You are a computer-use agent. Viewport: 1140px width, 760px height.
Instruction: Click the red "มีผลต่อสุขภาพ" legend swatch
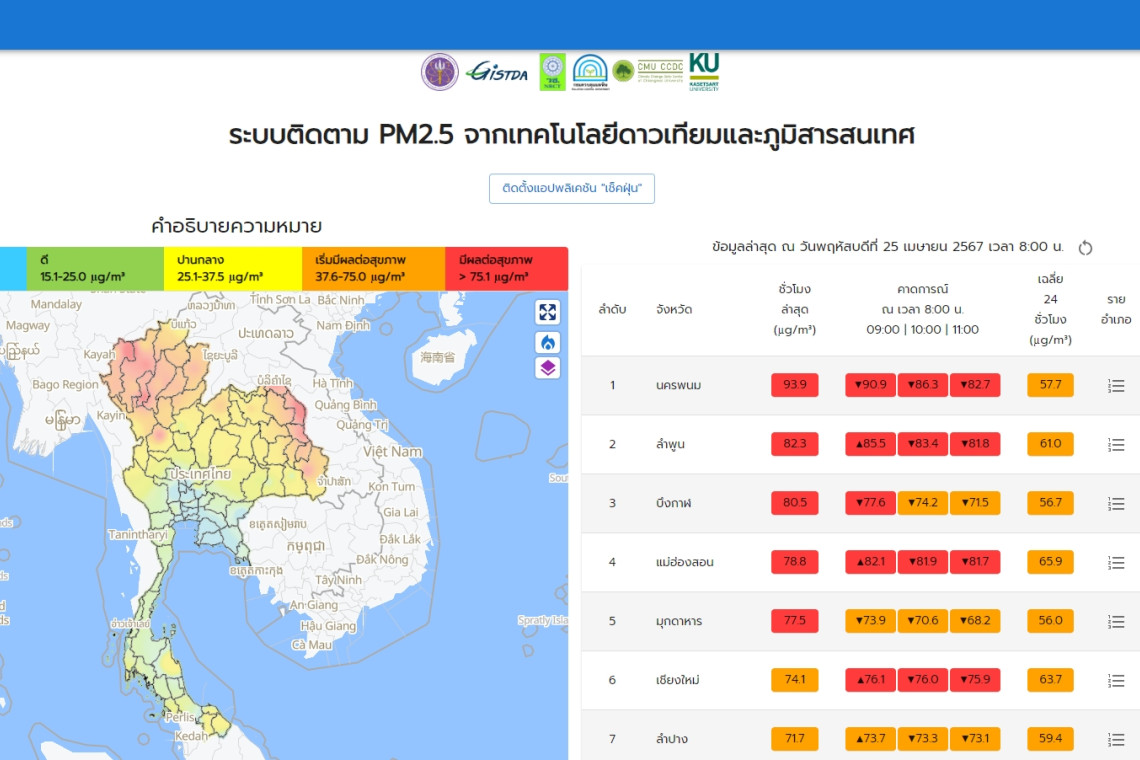click(x=506, y=269)
